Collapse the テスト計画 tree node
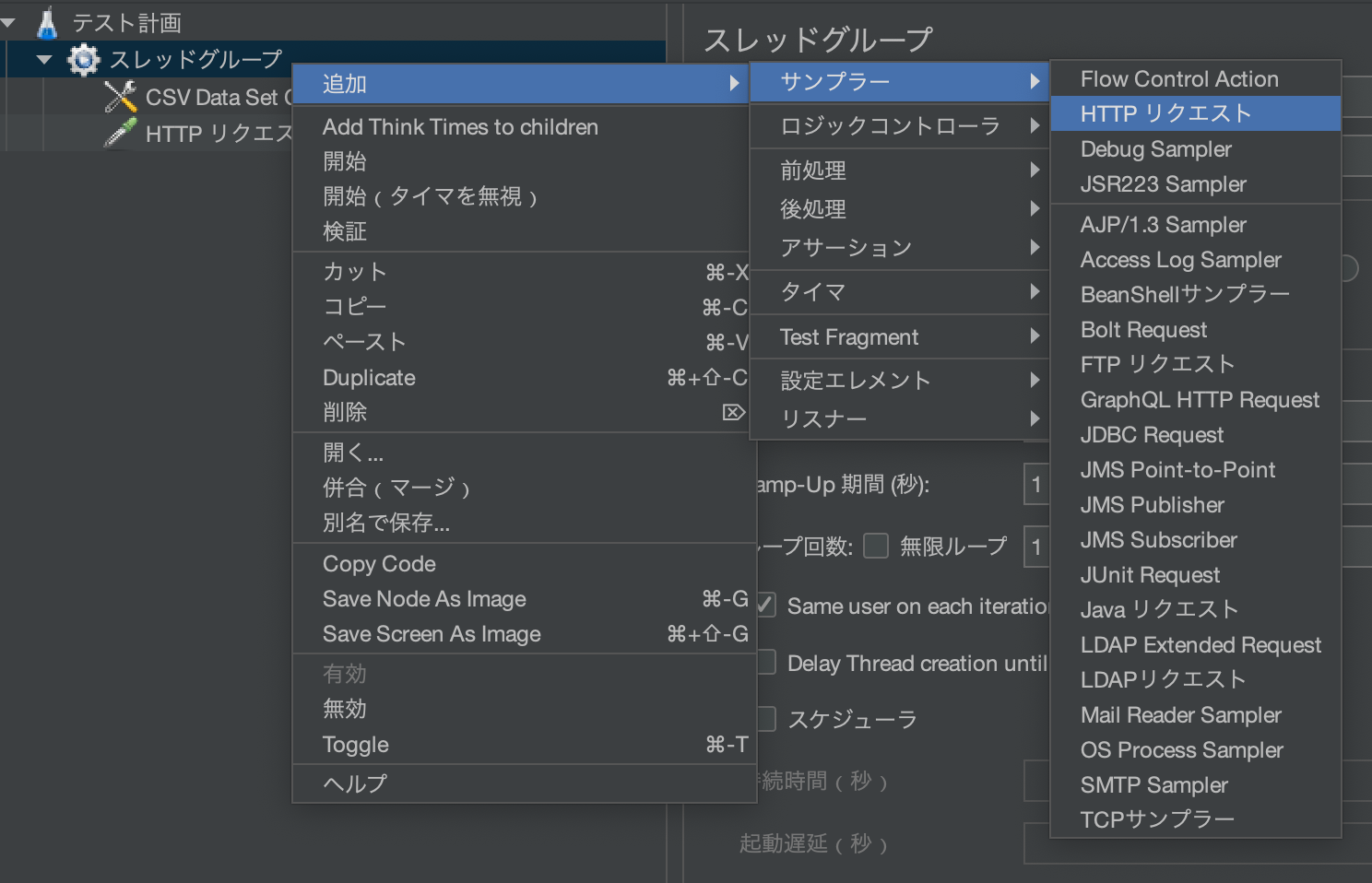Screen dimensions: 1372x883 tap(9, 20)
